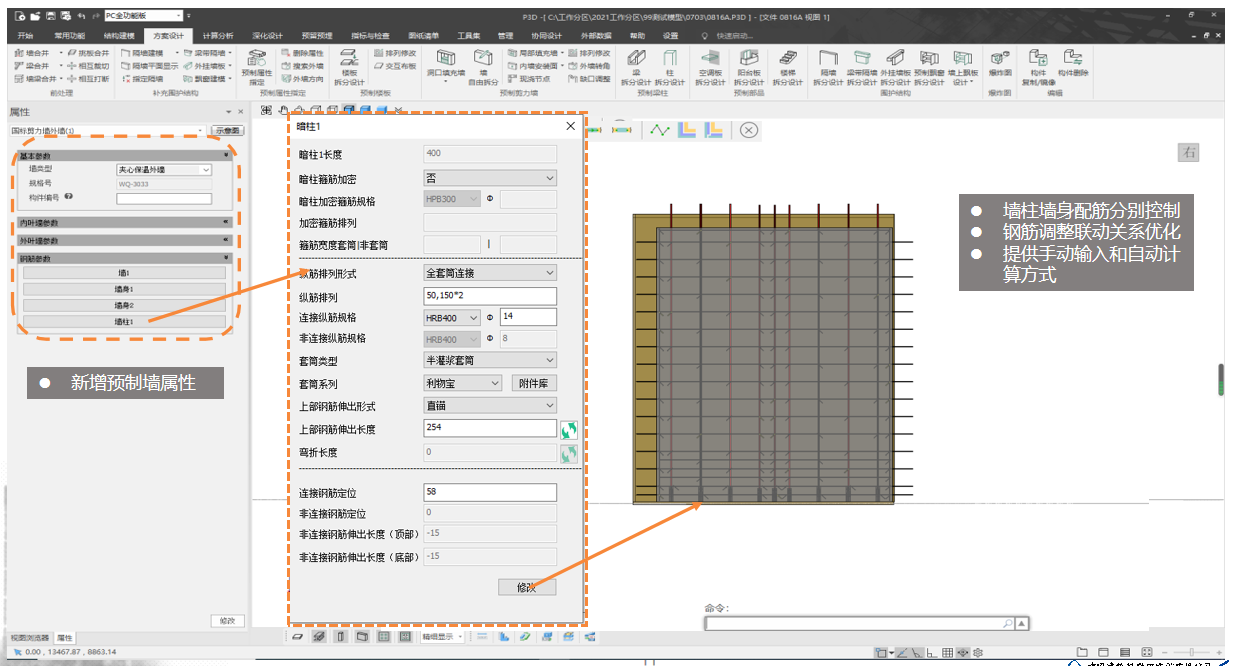This screenshot has height=666, width=1235.
Task: Expand the 墙类型 combo box
Action: [164, 170]
